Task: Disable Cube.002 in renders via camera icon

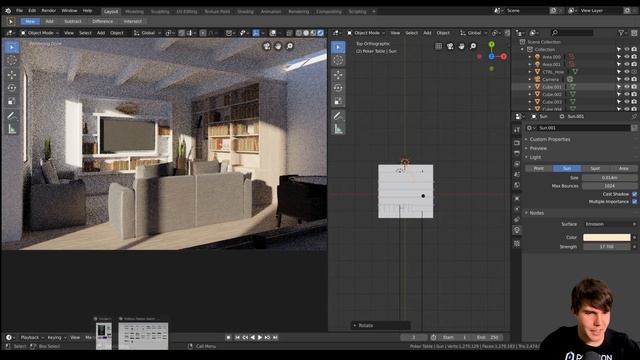Action: tap(634, 94)
